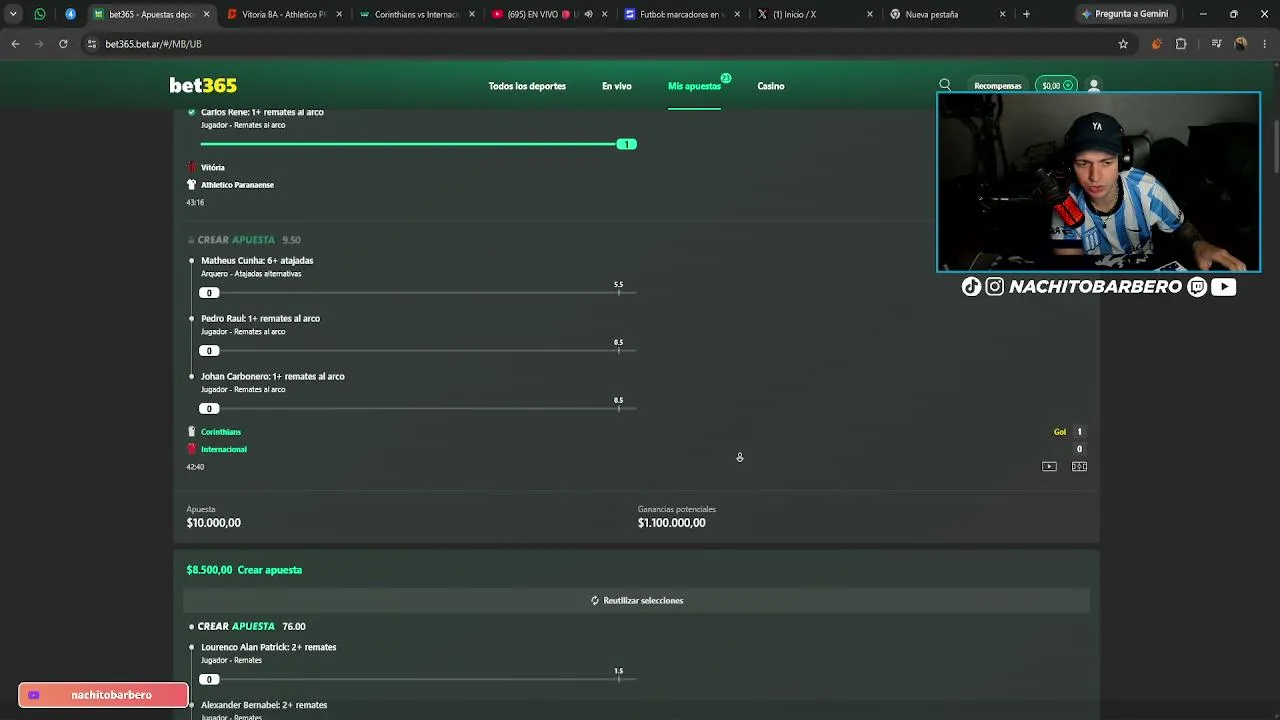
Task: Switch to Corinthians vs Internacional tab
Action: coord(418,14)
